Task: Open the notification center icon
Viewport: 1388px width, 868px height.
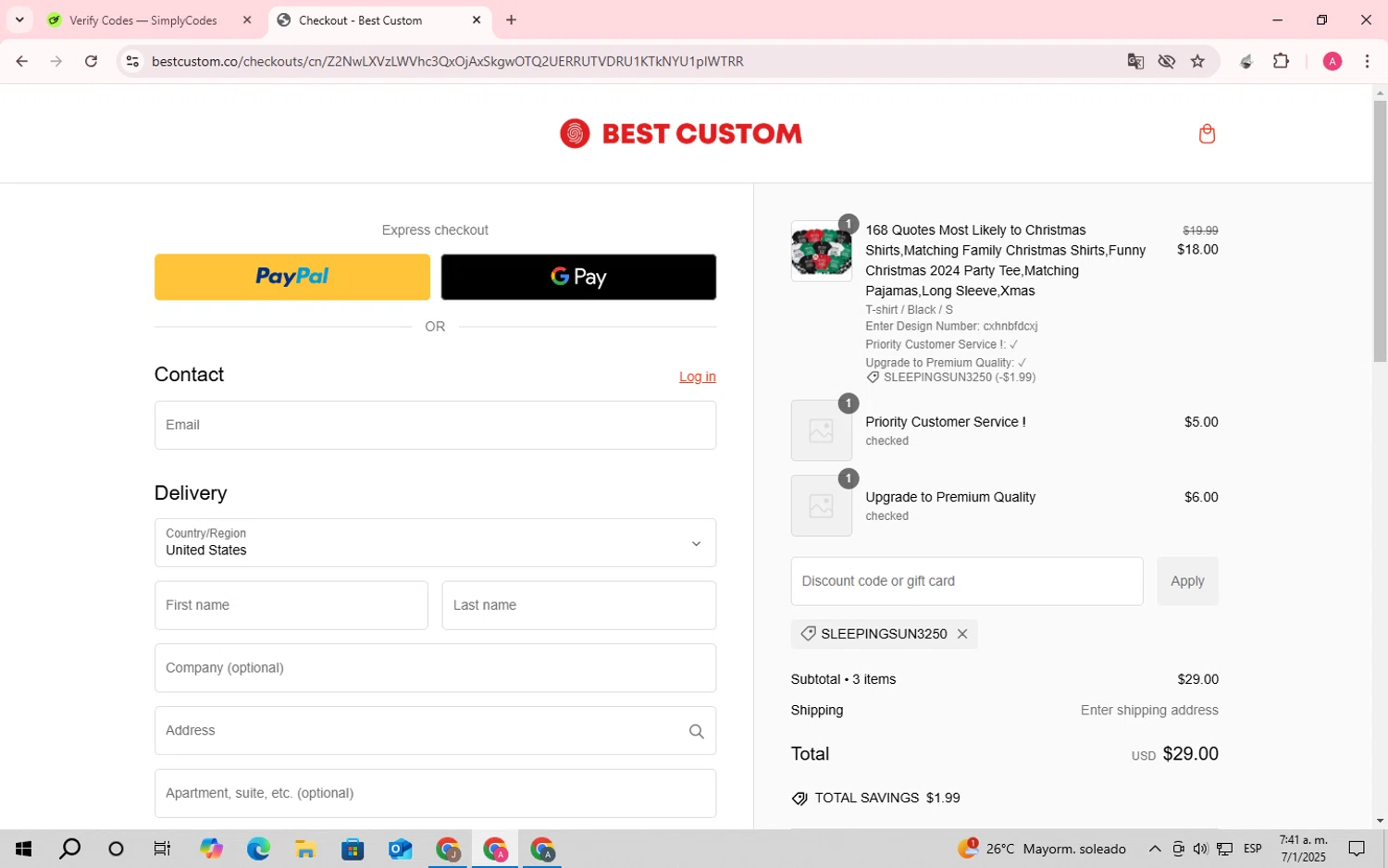Action: coord(1357,849)
